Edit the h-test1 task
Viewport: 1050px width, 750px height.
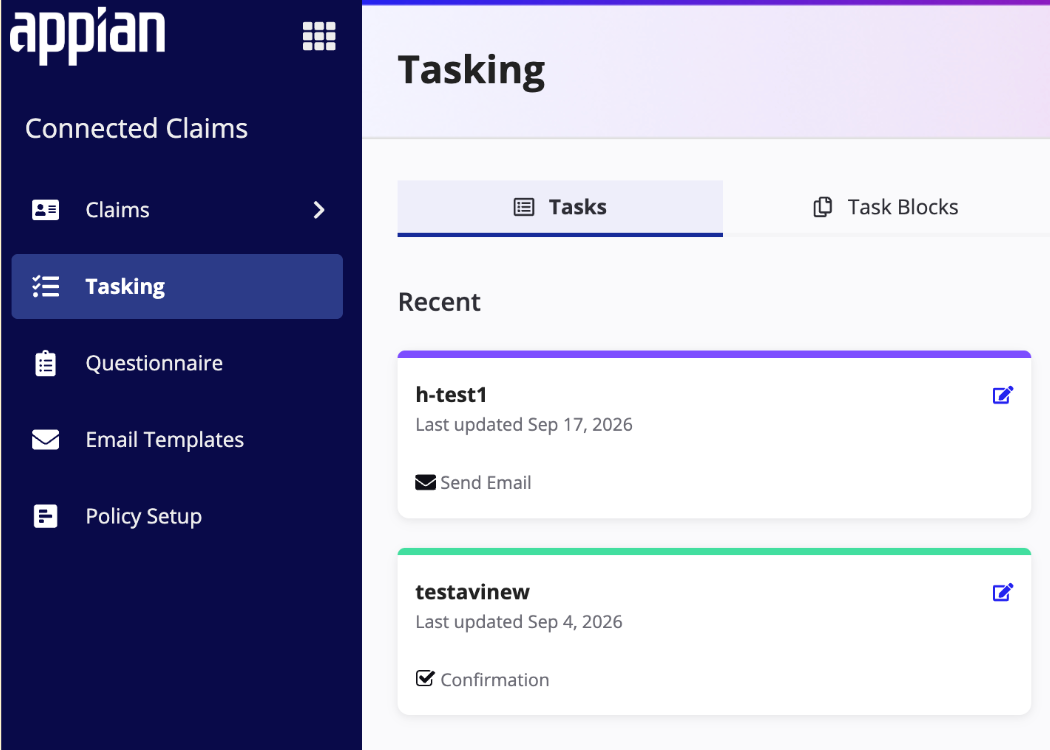click(x=1002, y=395)
